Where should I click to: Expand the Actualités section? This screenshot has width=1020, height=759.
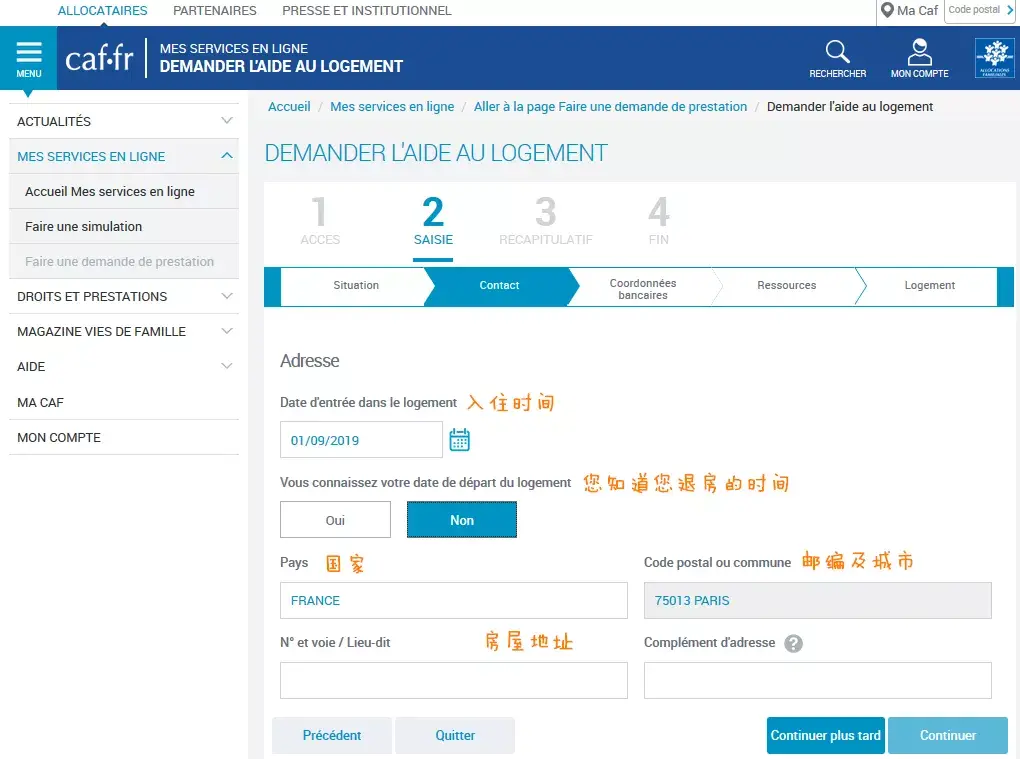coord(124,121)
